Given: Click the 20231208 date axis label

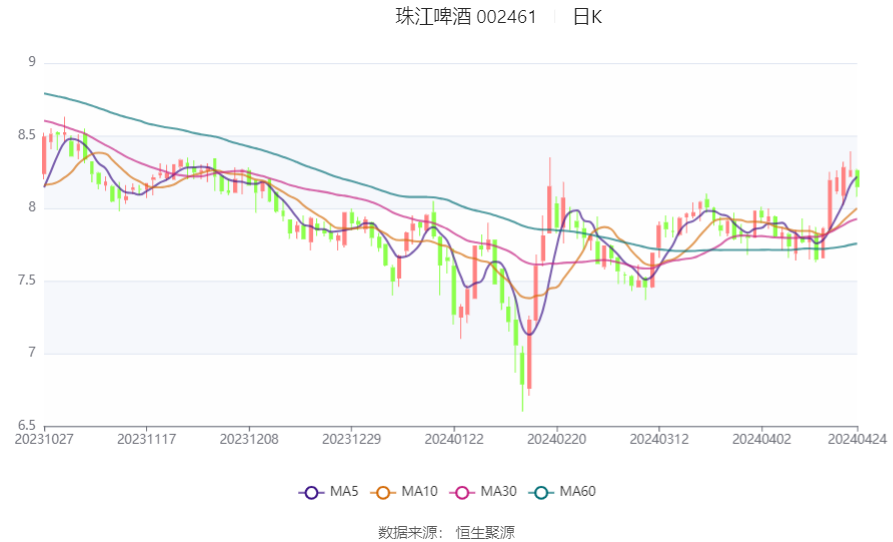Looking at the screenshot, I should tap(249, 439).
